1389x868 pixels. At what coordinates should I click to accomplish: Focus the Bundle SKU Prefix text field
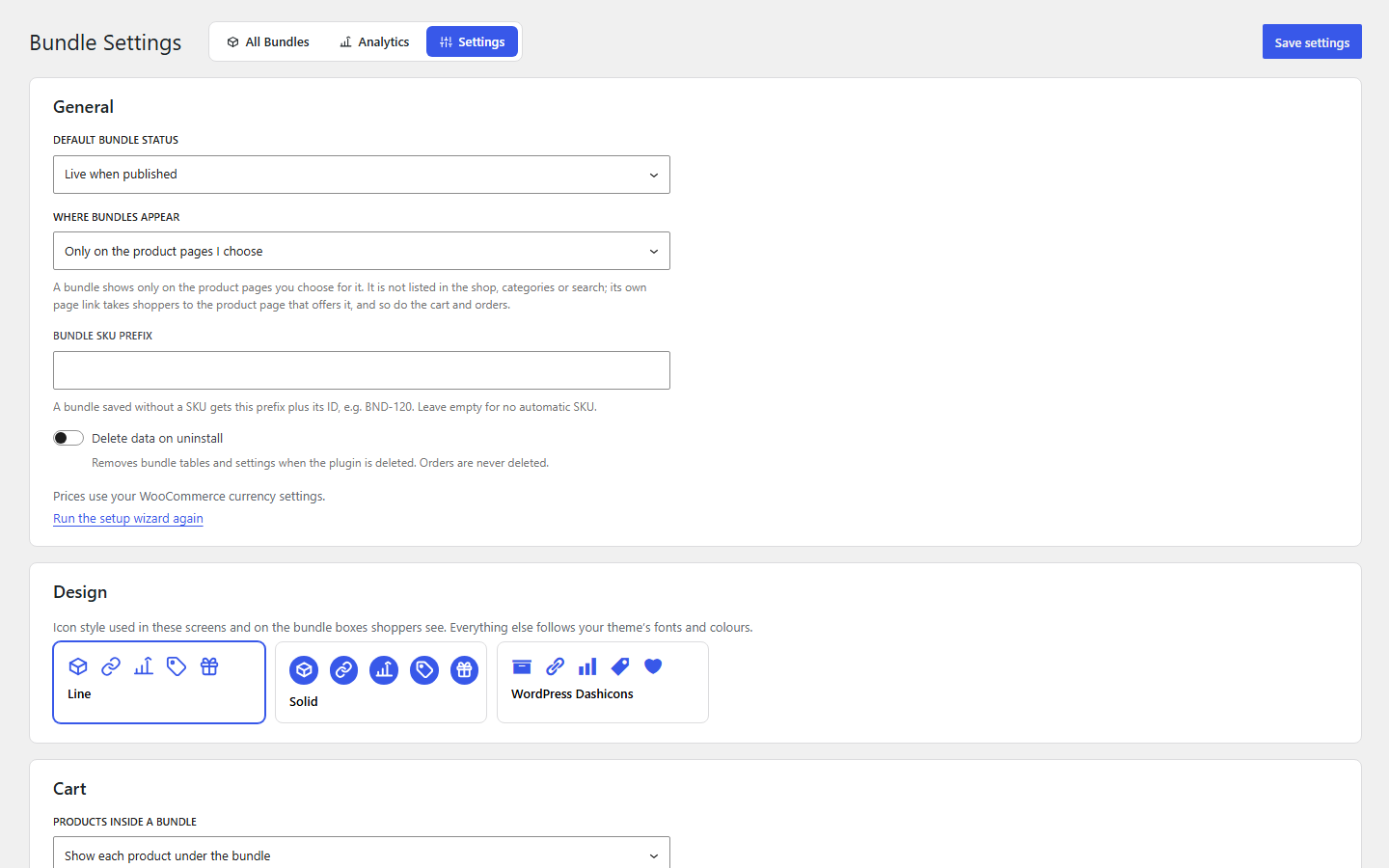pos(362,370)
